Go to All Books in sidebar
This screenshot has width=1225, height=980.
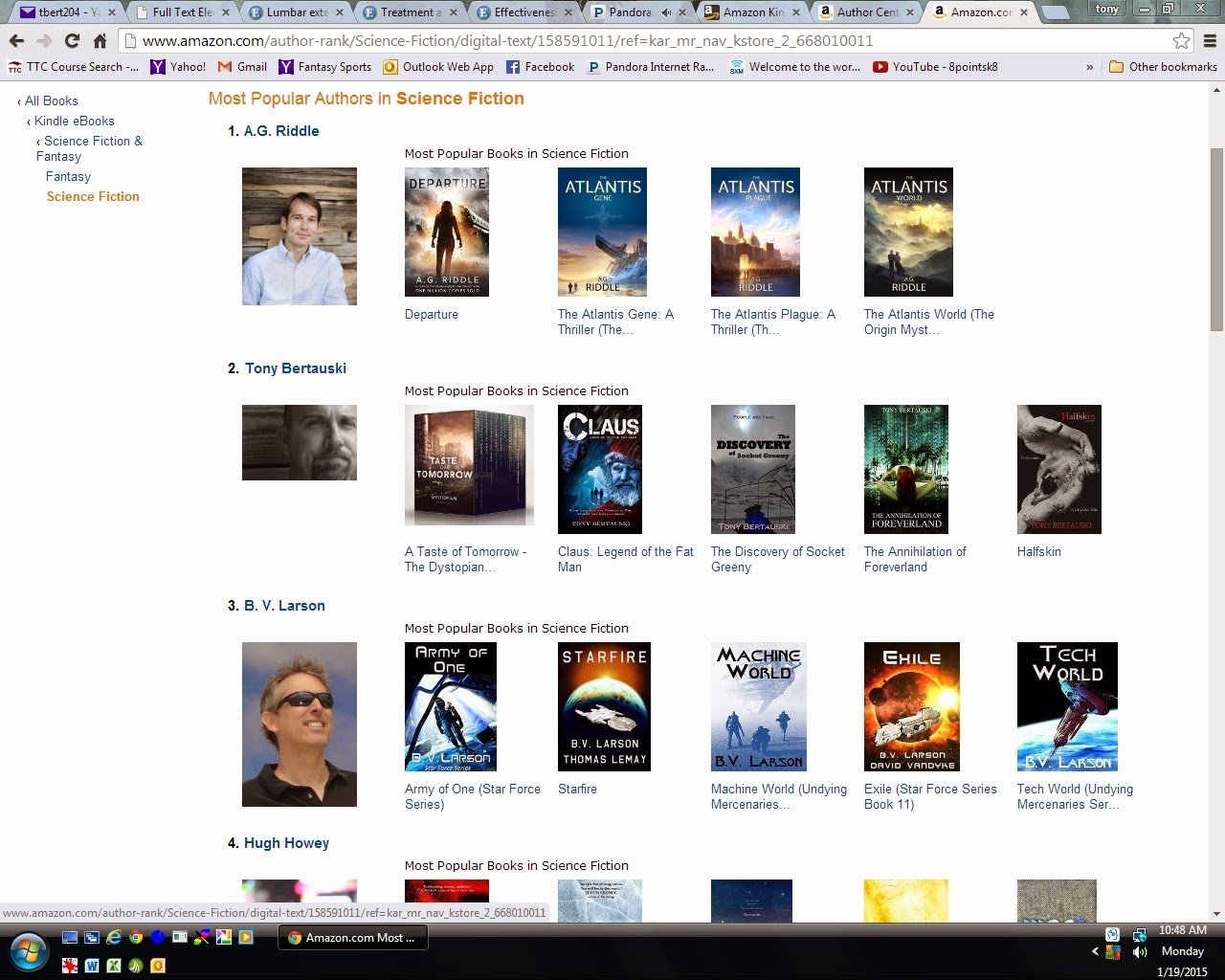[x=52, y=100]
